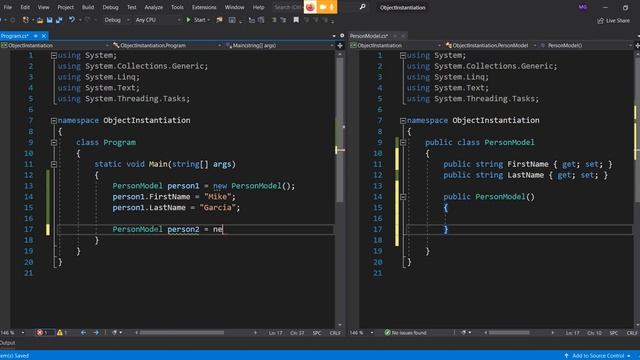Click No issues found indicator in right pane

point(405,333)
